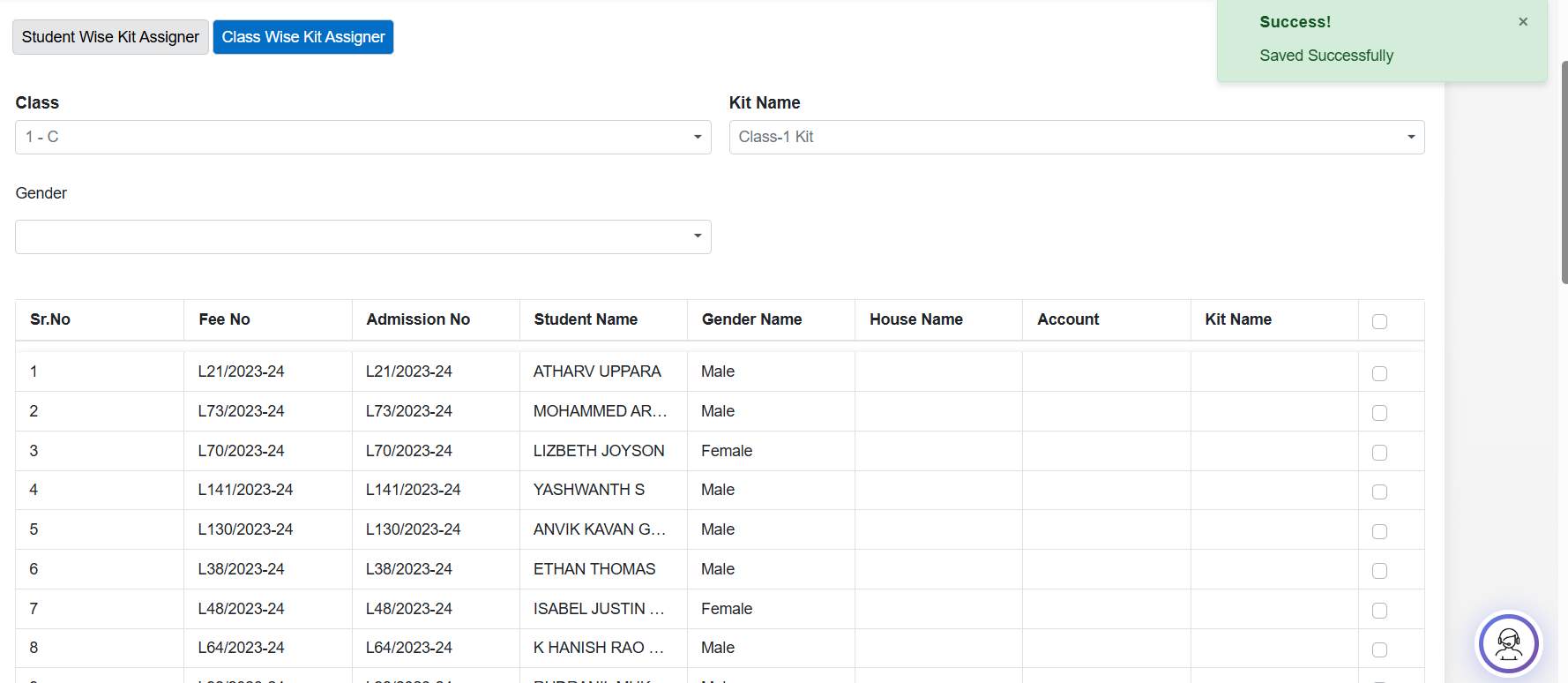Open the Class dropdown showing 1 - C
Viewport: 1568px width, 683px height.
[362, 138]
